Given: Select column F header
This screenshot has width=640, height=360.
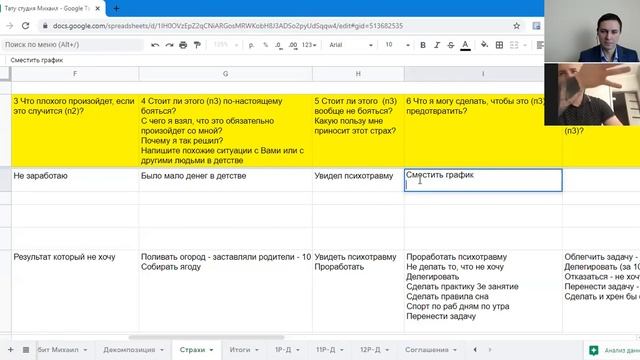Looking at the screenshot, I should pos(75,74).
